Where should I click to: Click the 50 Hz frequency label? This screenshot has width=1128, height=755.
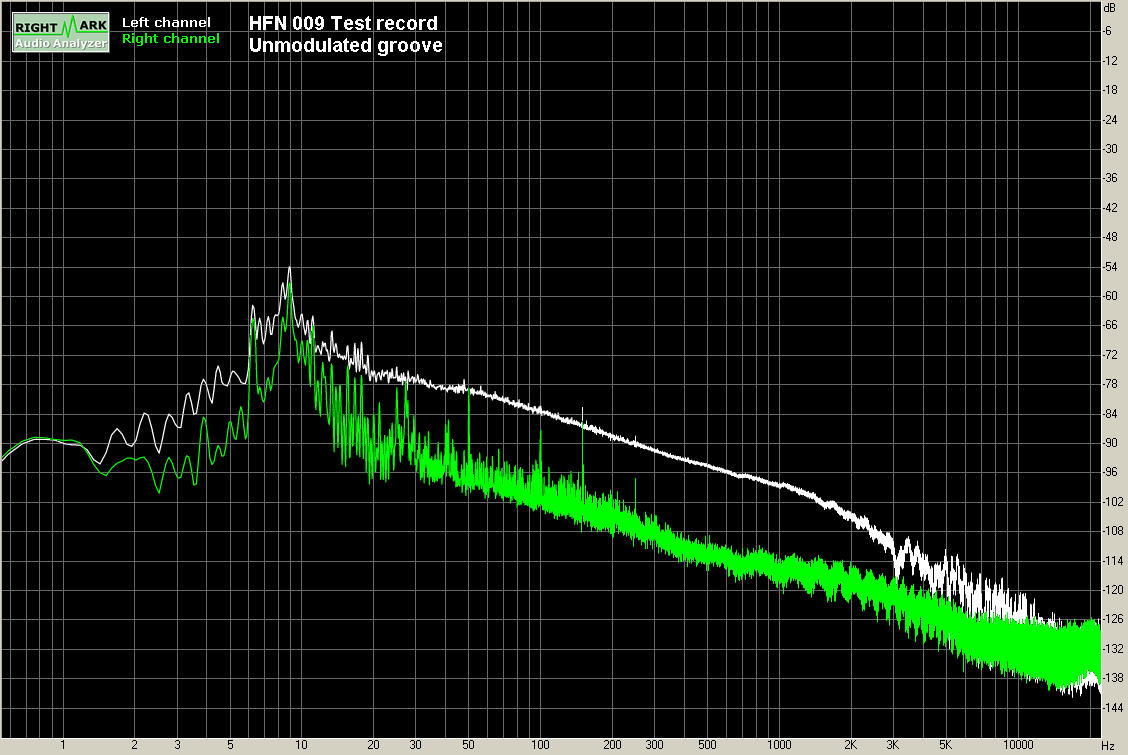click(x=468, y=745)
